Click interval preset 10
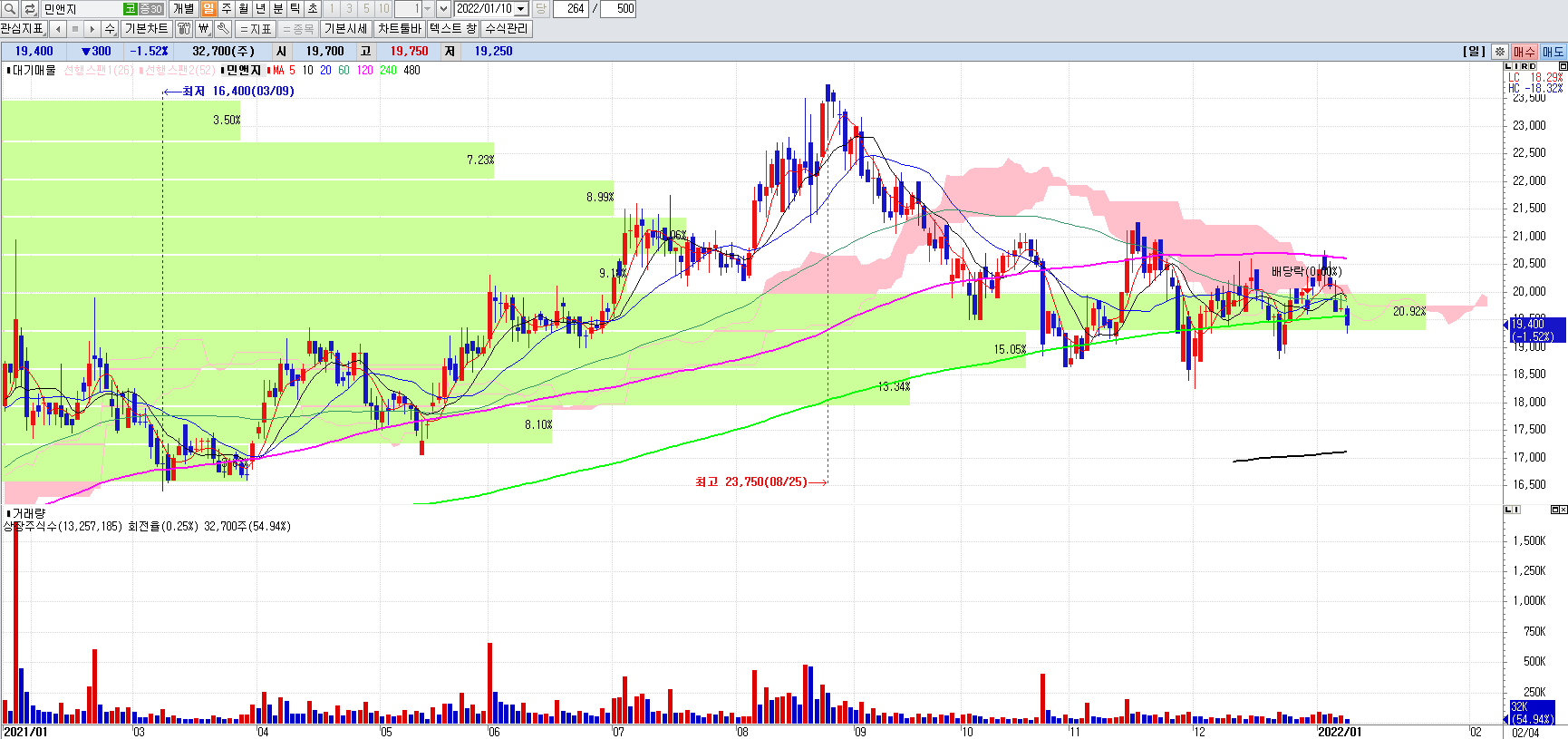The height and width of the screenshot is (739, 1568). point(383,9)
